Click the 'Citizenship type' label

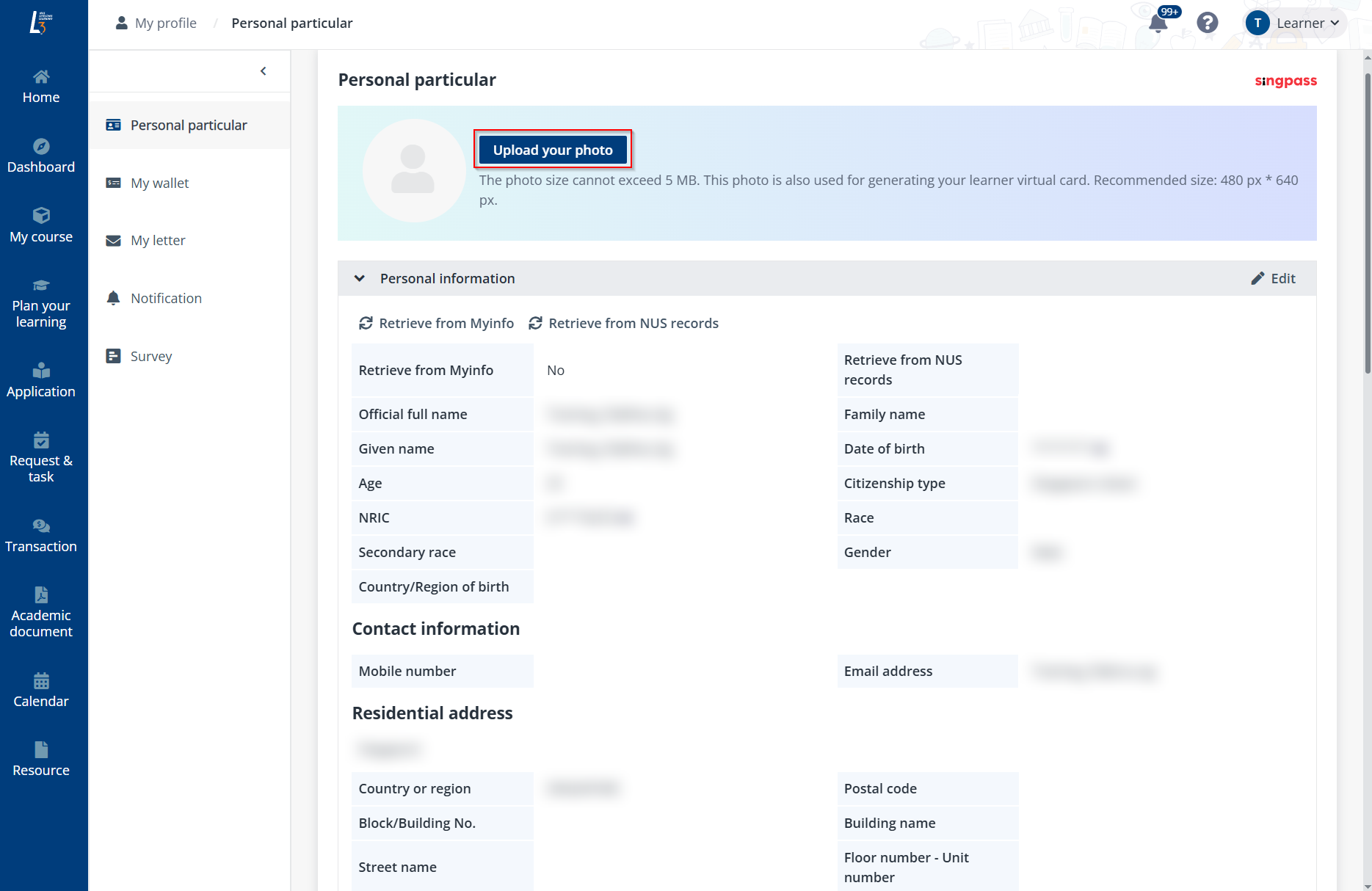coord(894,483)
